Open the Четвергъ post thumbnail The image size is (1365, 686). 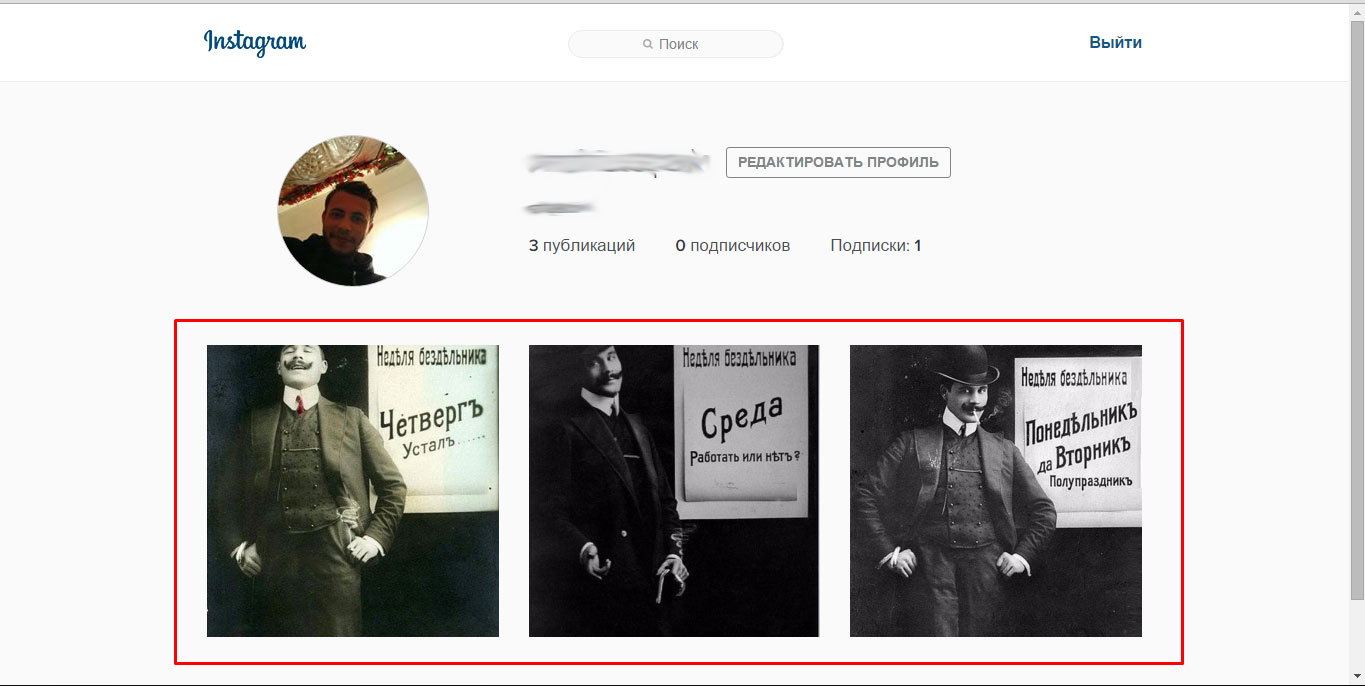pos(352,490)
